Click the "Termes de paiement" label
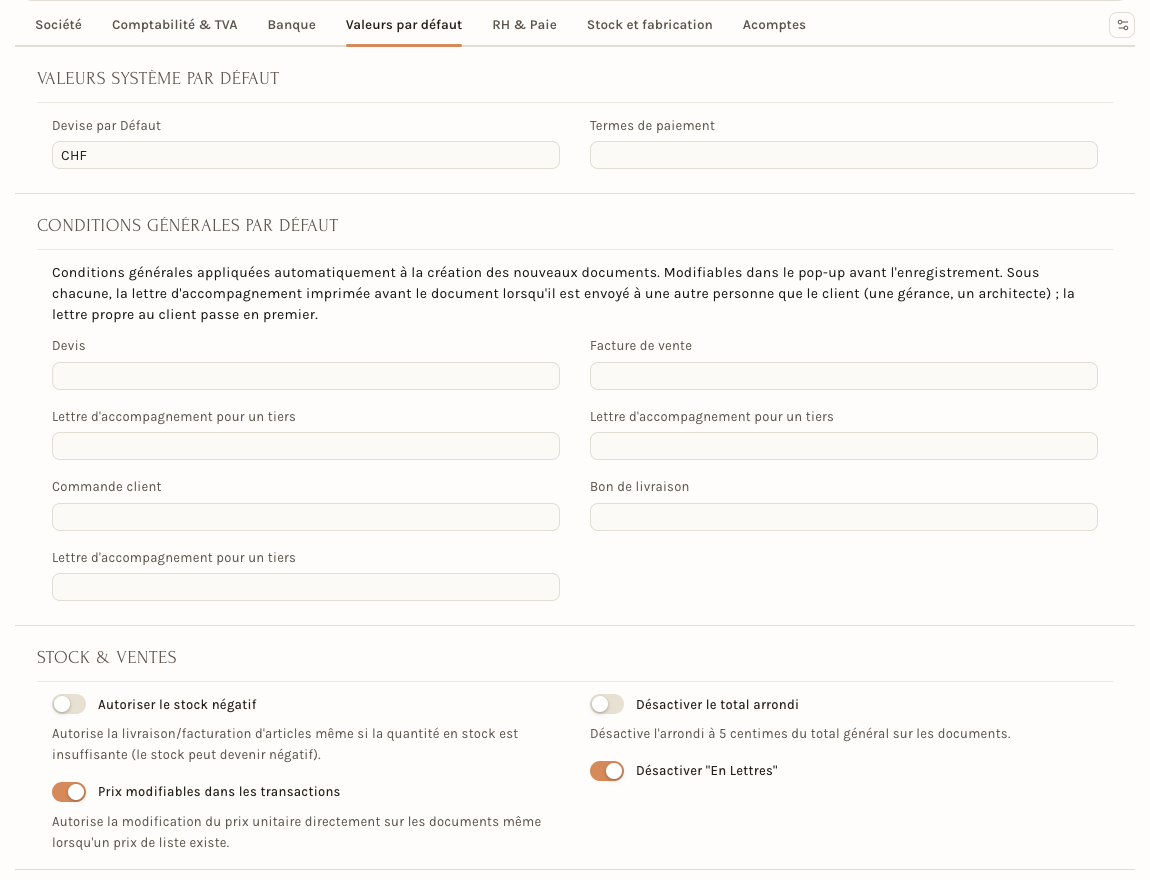The image size is (1150, 880). pos(652,125)
